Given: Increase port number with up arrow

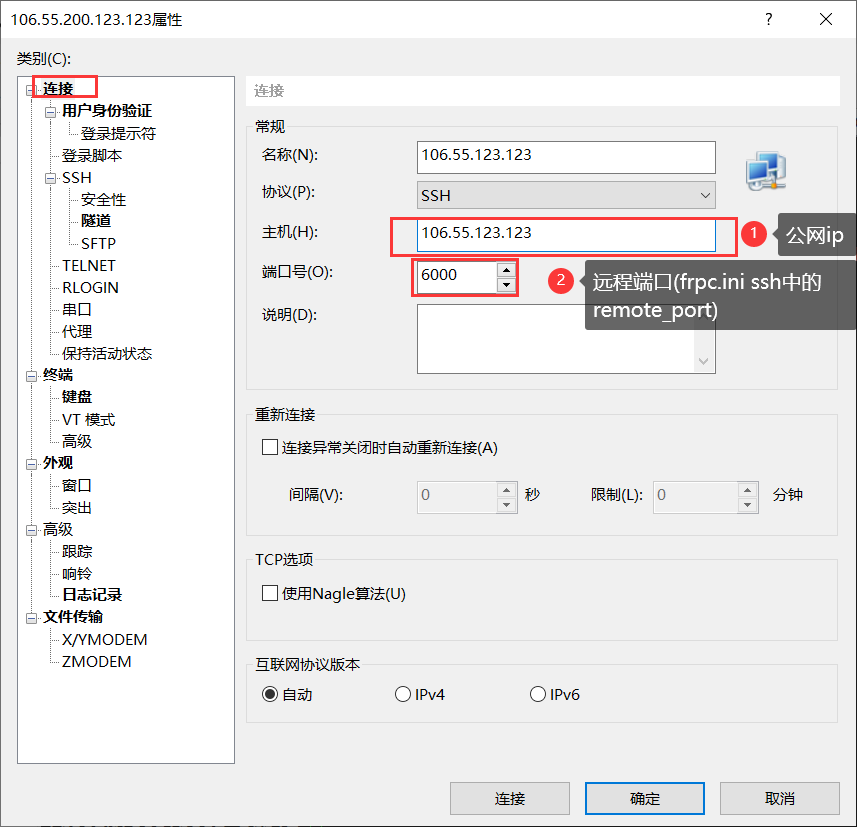Looking at the screenshot, I should coord(507,270).
